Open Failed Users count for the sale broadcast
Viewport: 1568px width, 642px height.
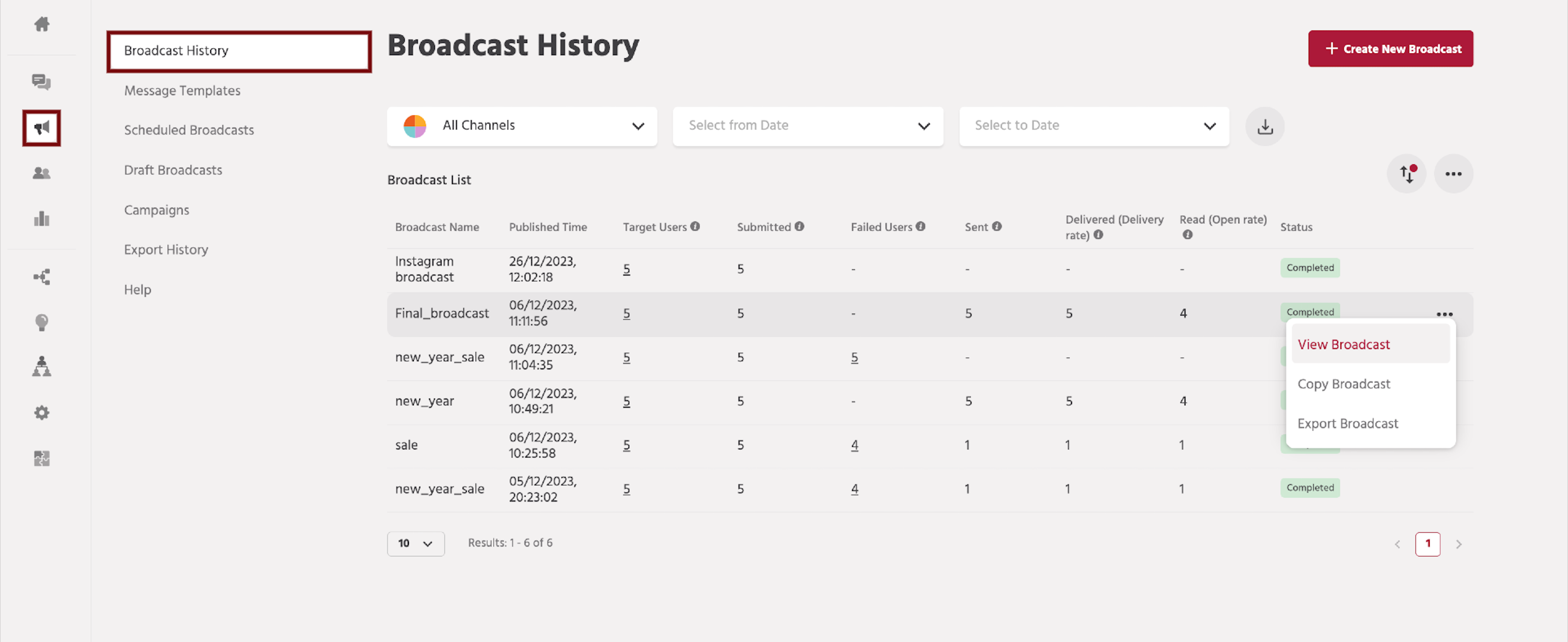click(855, 445)
